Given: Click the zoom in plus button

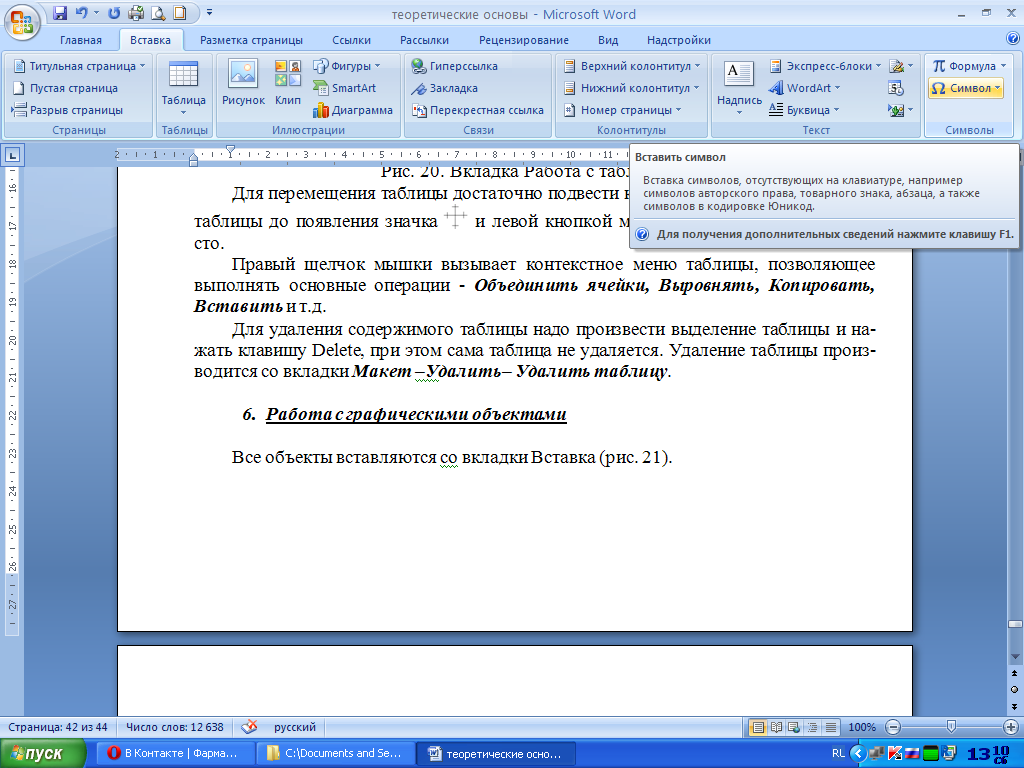Looking at the screenshot, I should click(x=1009, y=727).
